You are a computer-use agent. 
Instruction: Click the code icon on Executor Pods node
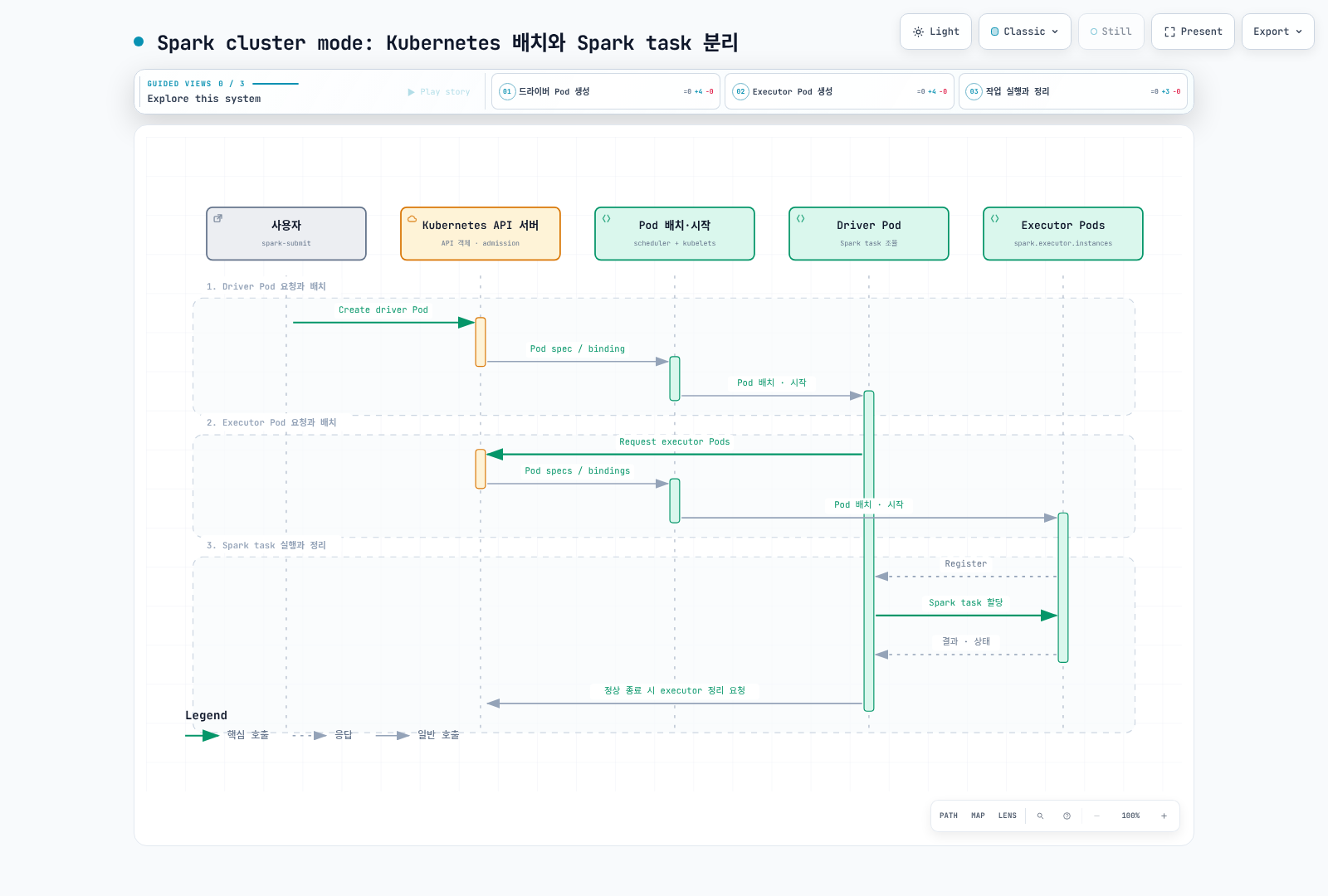tap(995, 219)
